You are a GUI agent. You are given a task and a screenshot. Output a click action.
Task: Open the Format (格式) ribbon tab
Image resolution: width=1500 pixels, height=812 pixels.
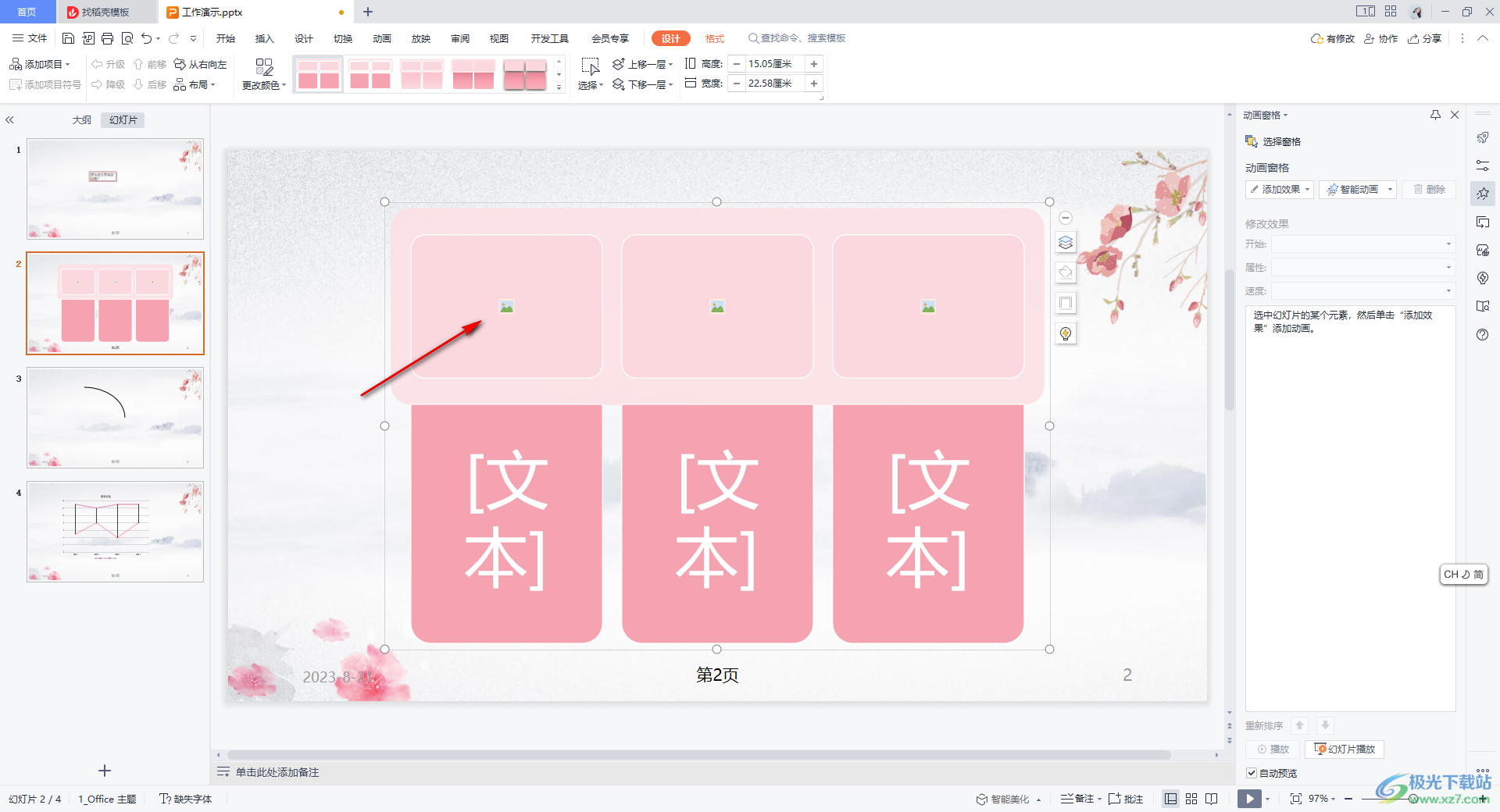pos(715,38)
